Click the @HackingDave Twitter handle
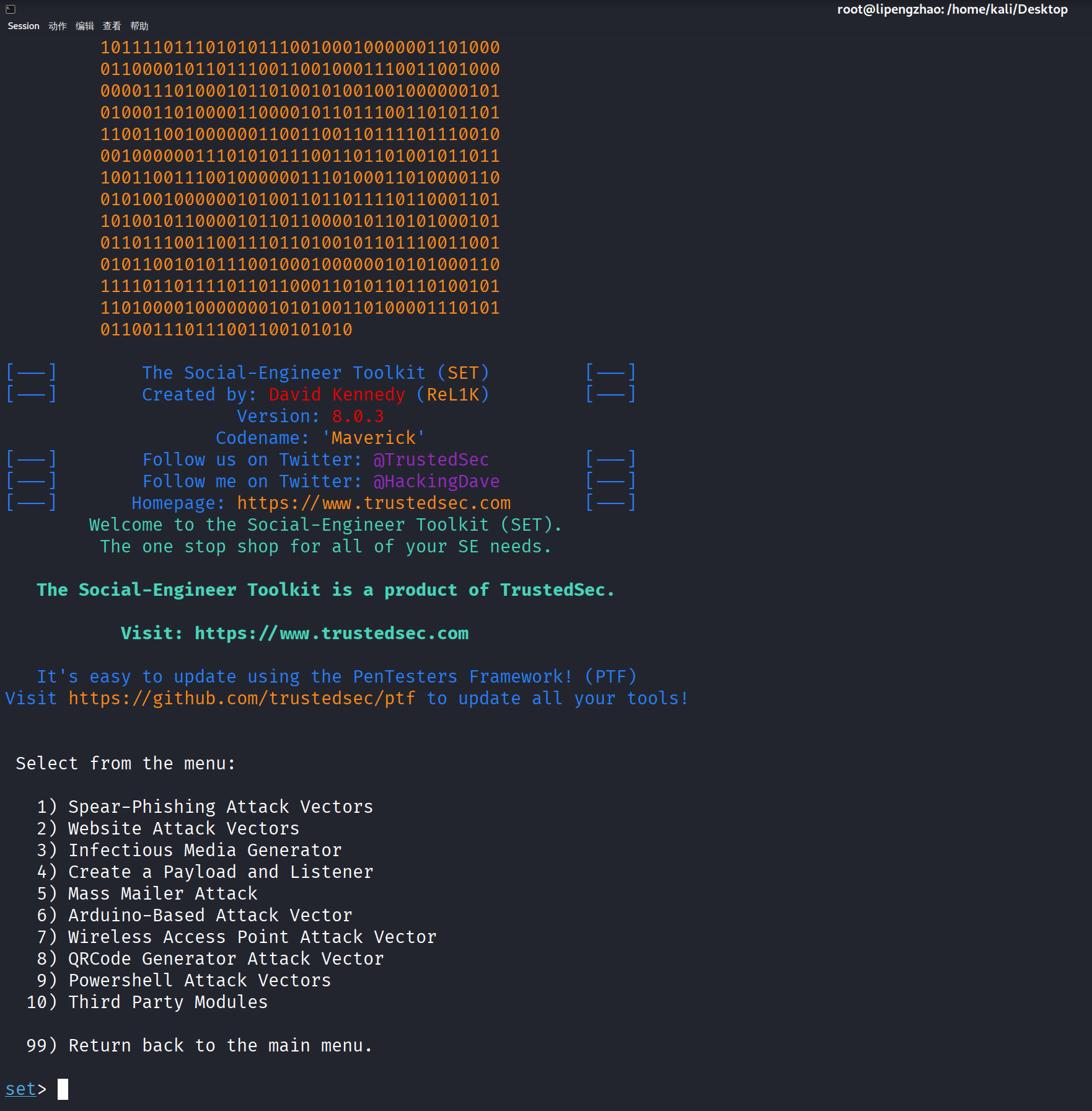The width and height of the screenshot is (1092, 1111). (x=436, y=481)
